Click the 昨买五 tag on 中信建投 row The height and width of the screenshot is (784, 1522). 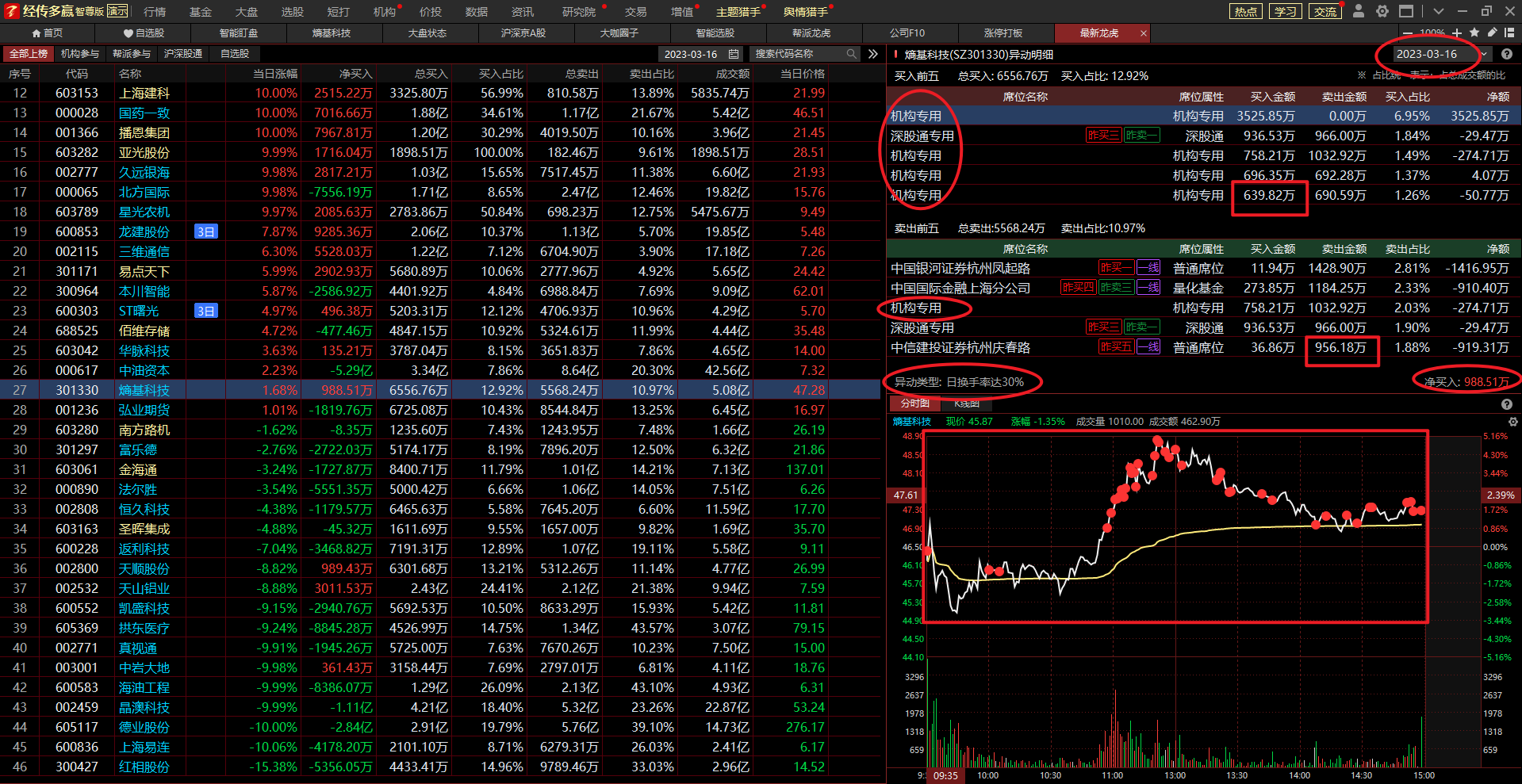[x=1116, y=346]
